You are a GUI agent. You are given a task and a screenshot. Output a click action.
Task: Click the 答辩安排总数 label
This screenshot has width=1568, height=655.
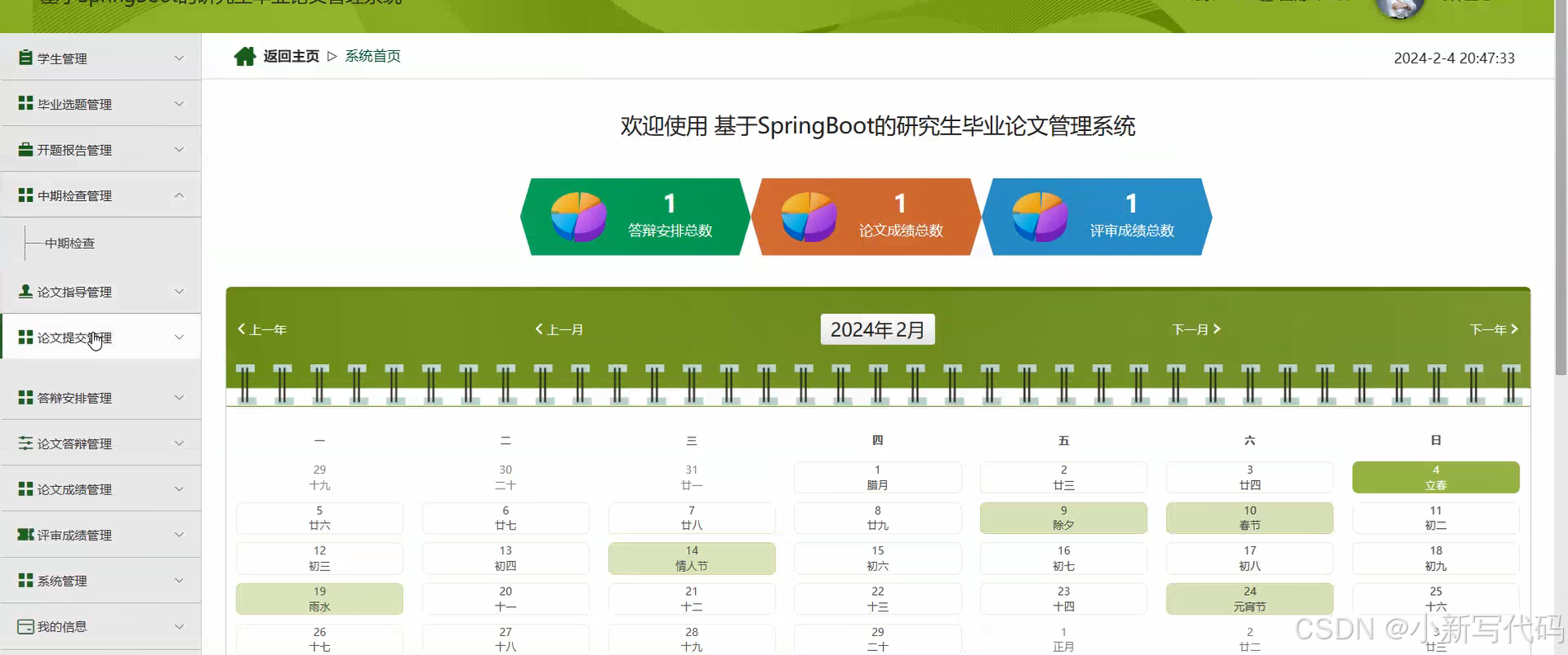point(670,231)
